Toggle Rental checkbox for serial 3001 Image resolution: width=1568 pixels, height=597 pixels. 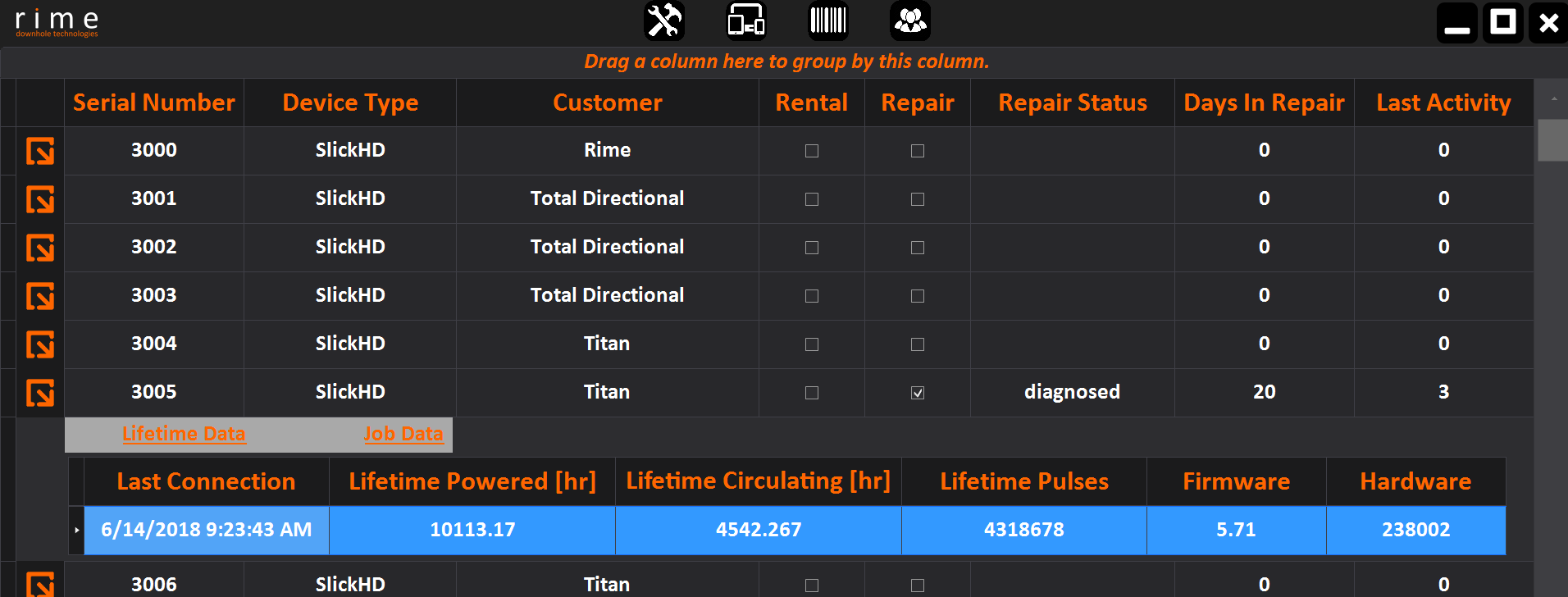(x=812, y=199)
